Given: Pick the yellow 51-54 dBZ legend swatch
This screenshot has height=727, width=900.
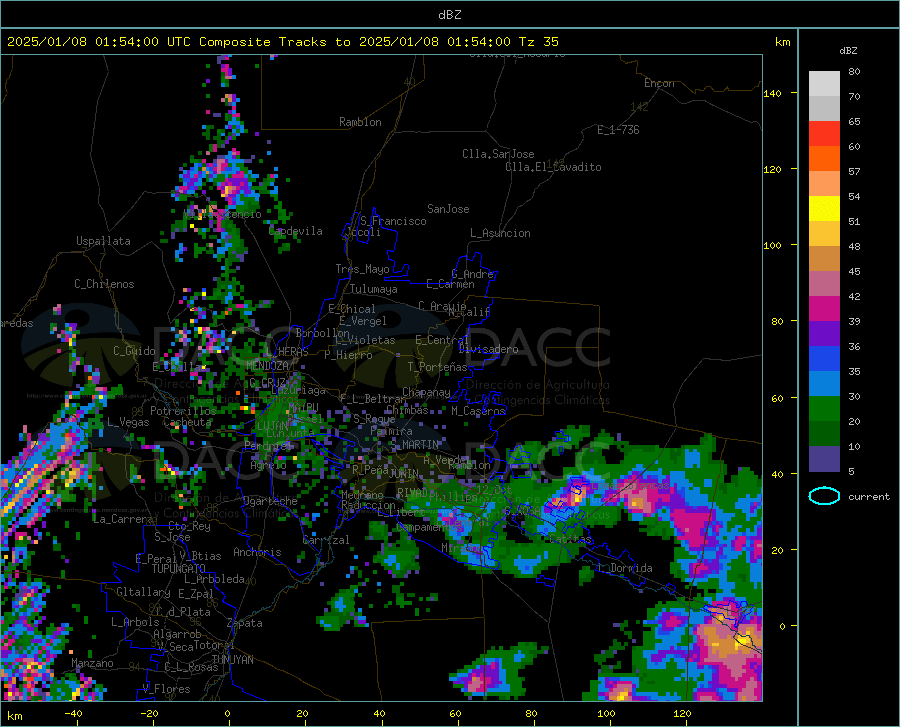Looking at the screenshot, I should tap(824, 209).
